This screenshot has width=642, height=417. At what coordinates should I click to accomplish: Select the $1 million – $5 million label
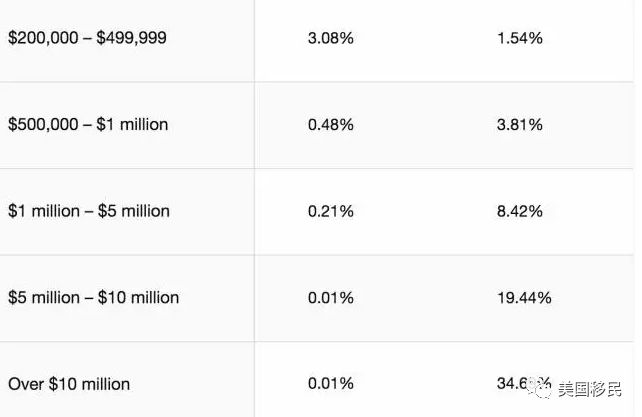tap(89, 211)
